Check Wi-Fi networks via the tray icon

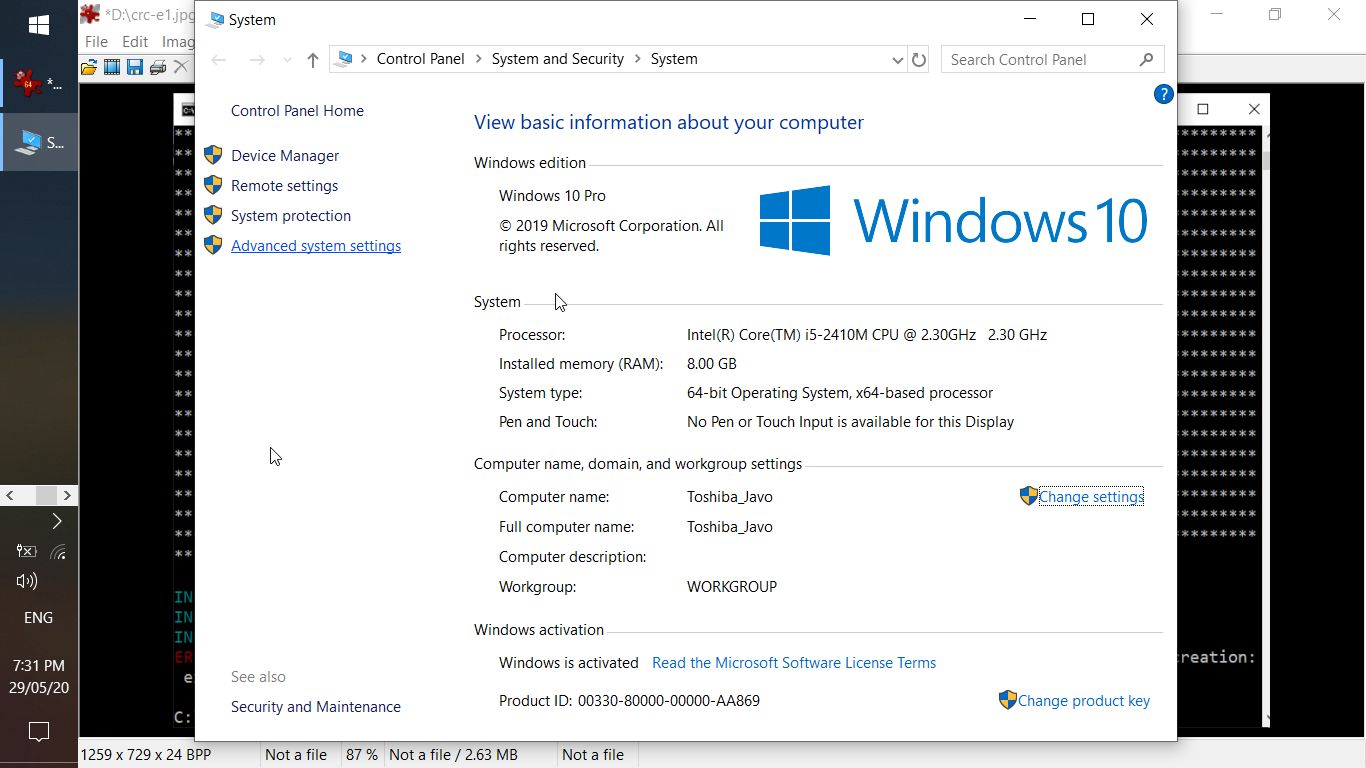57,551
